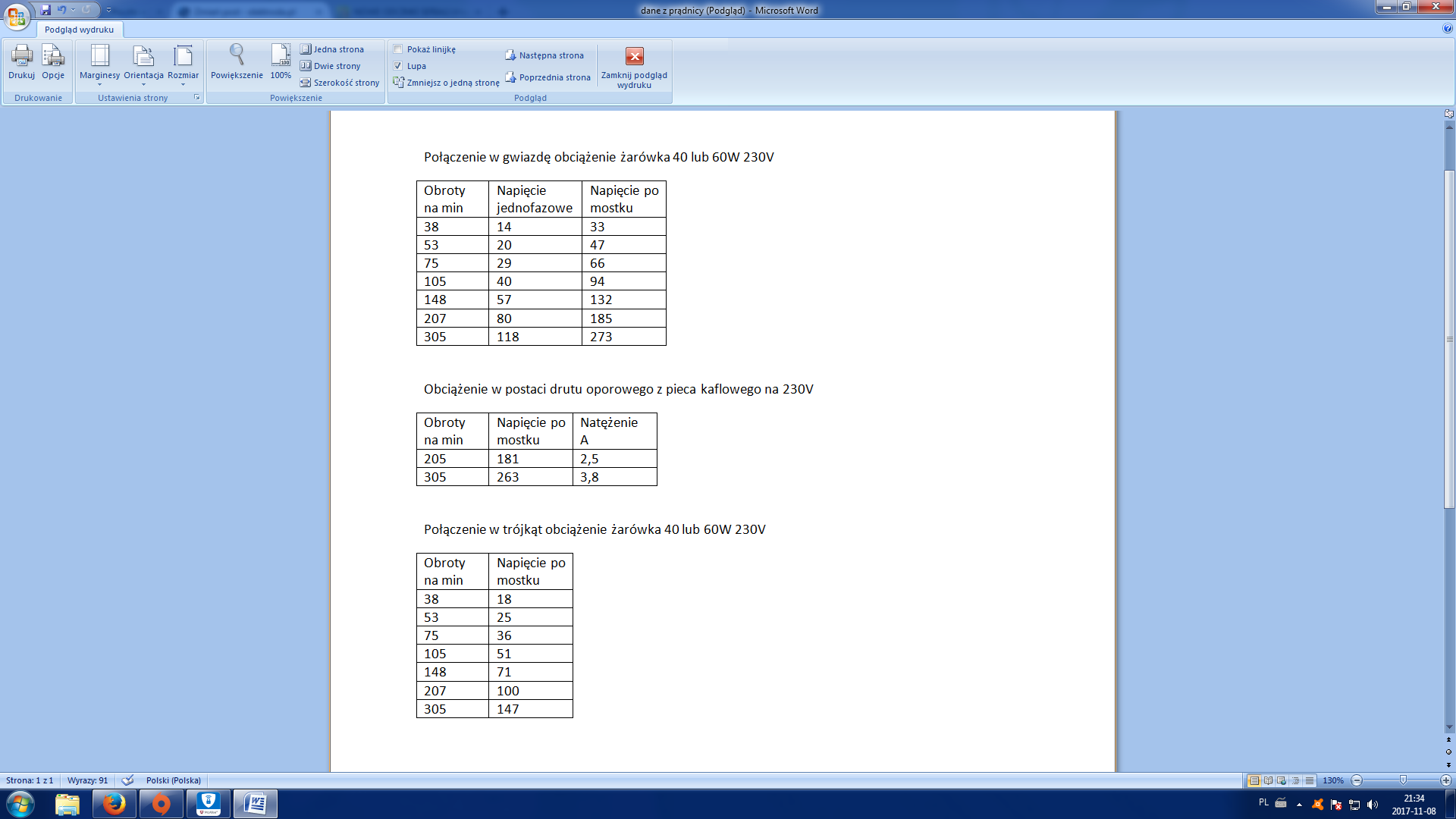Fit to Szerokość strony
This screenshot has width=1456, height=819.
(340, 83)
